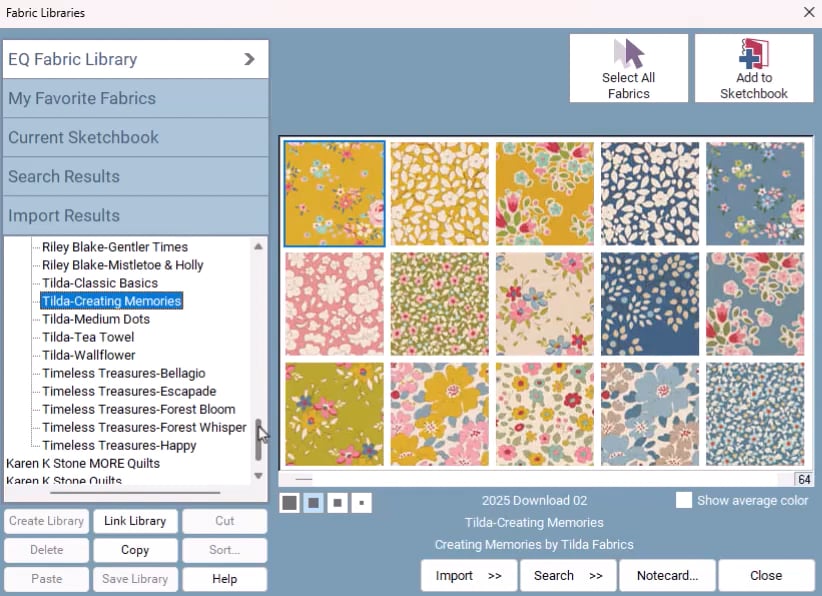The width and height of the screenshot is (822, 596).
Task: Click the Add to Sketchbook icon button
Action: click(754, 68)
